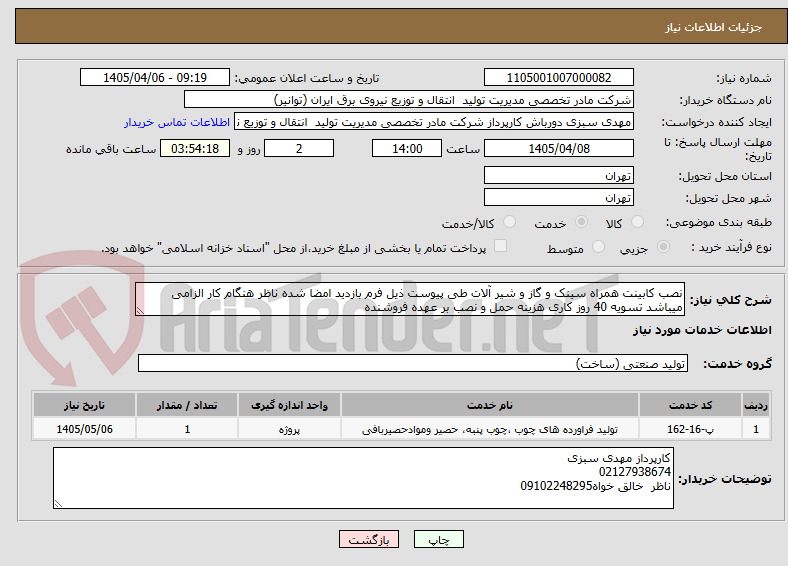788x566 pixels.
Task: Click the مهلت ارسال پاسخ label
Action: point(718,149)
